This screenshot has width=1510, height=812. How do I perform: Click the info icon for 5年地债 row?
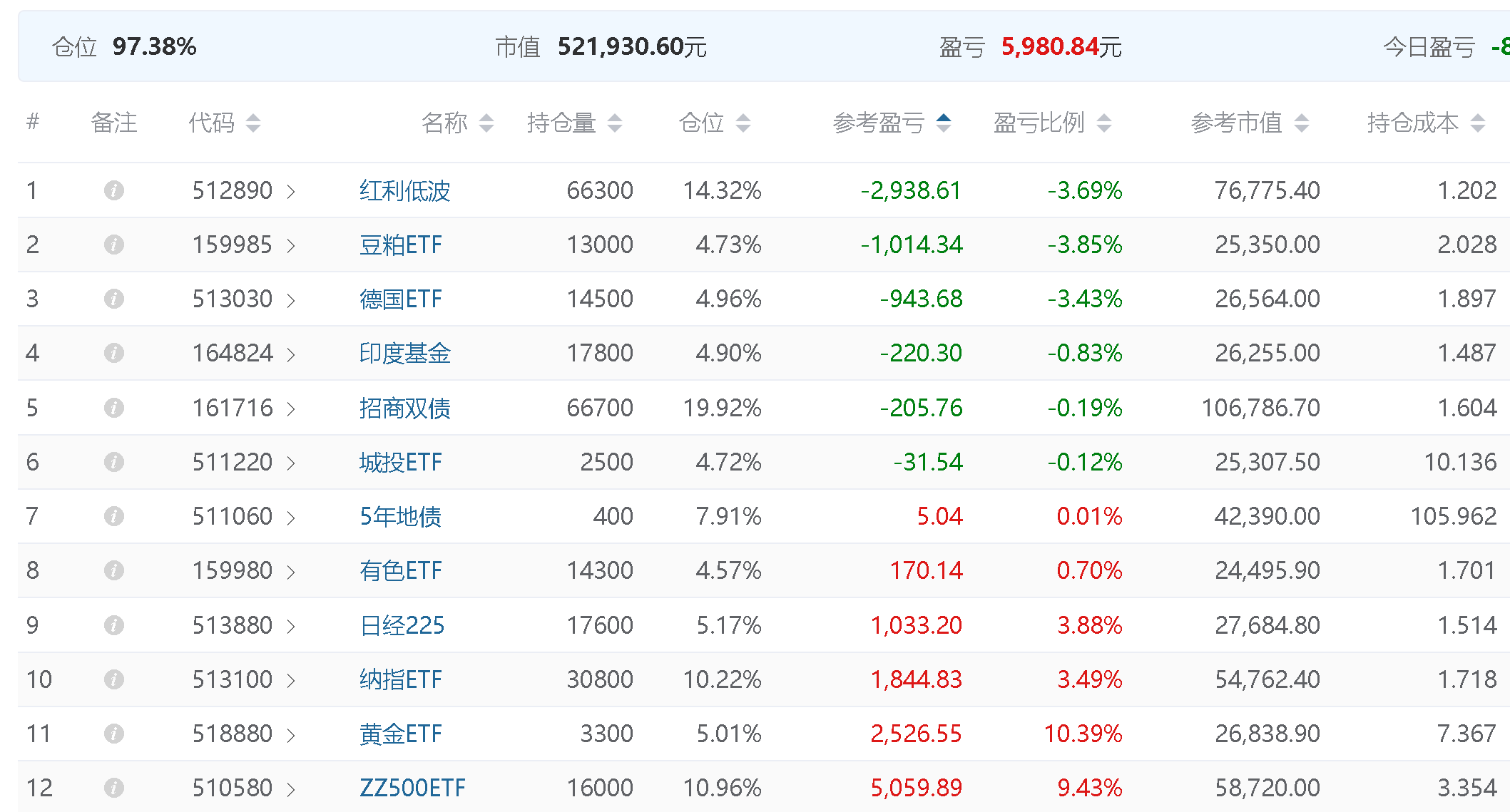pyautogui.click(x=114, y=516)
